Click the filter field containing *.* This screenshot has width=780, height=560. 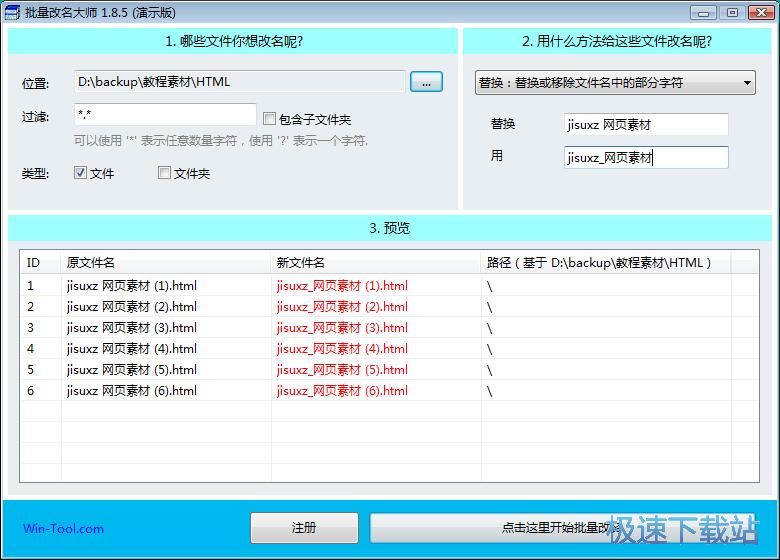coord(165,114)
